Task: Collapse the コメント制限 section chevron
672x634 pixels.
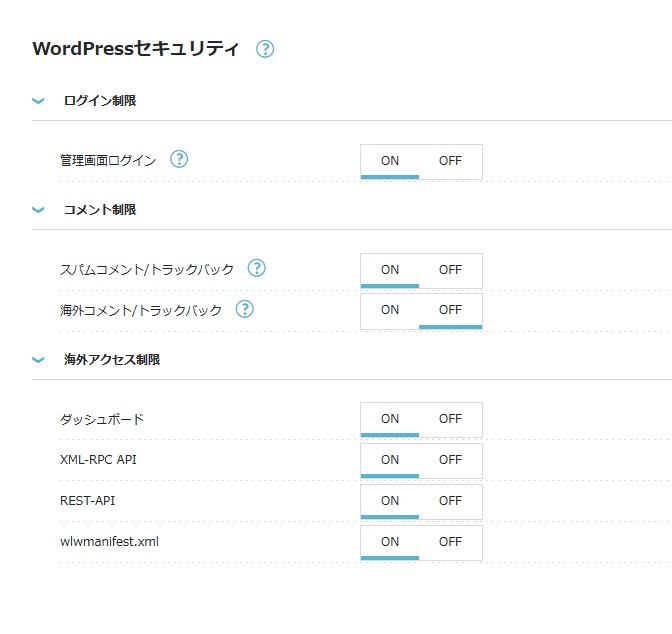Action: point(39,210)
